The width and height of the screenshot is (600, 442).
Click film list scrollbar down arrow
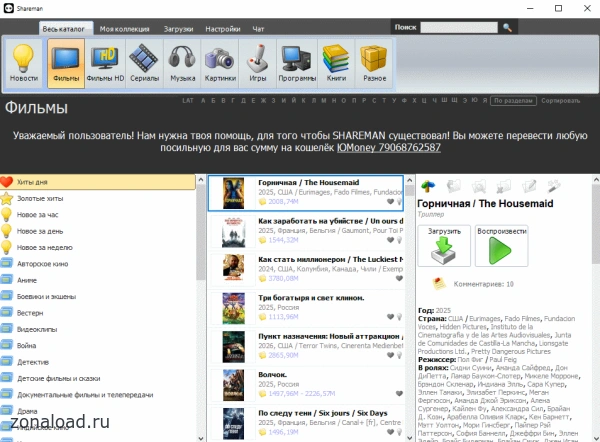point(409,438)
